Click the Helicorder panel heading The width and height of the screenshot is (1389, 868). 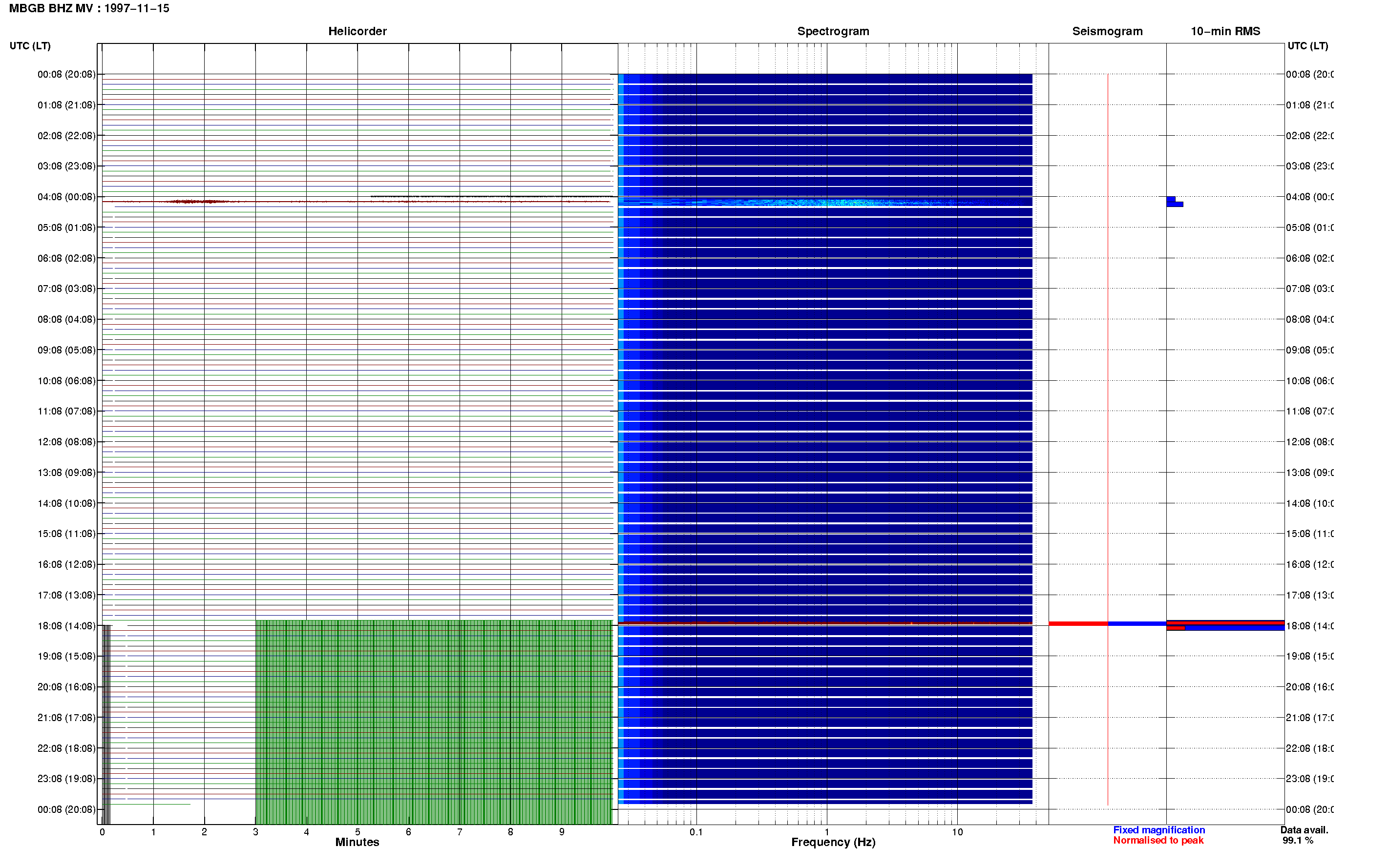tap(357, 32)
